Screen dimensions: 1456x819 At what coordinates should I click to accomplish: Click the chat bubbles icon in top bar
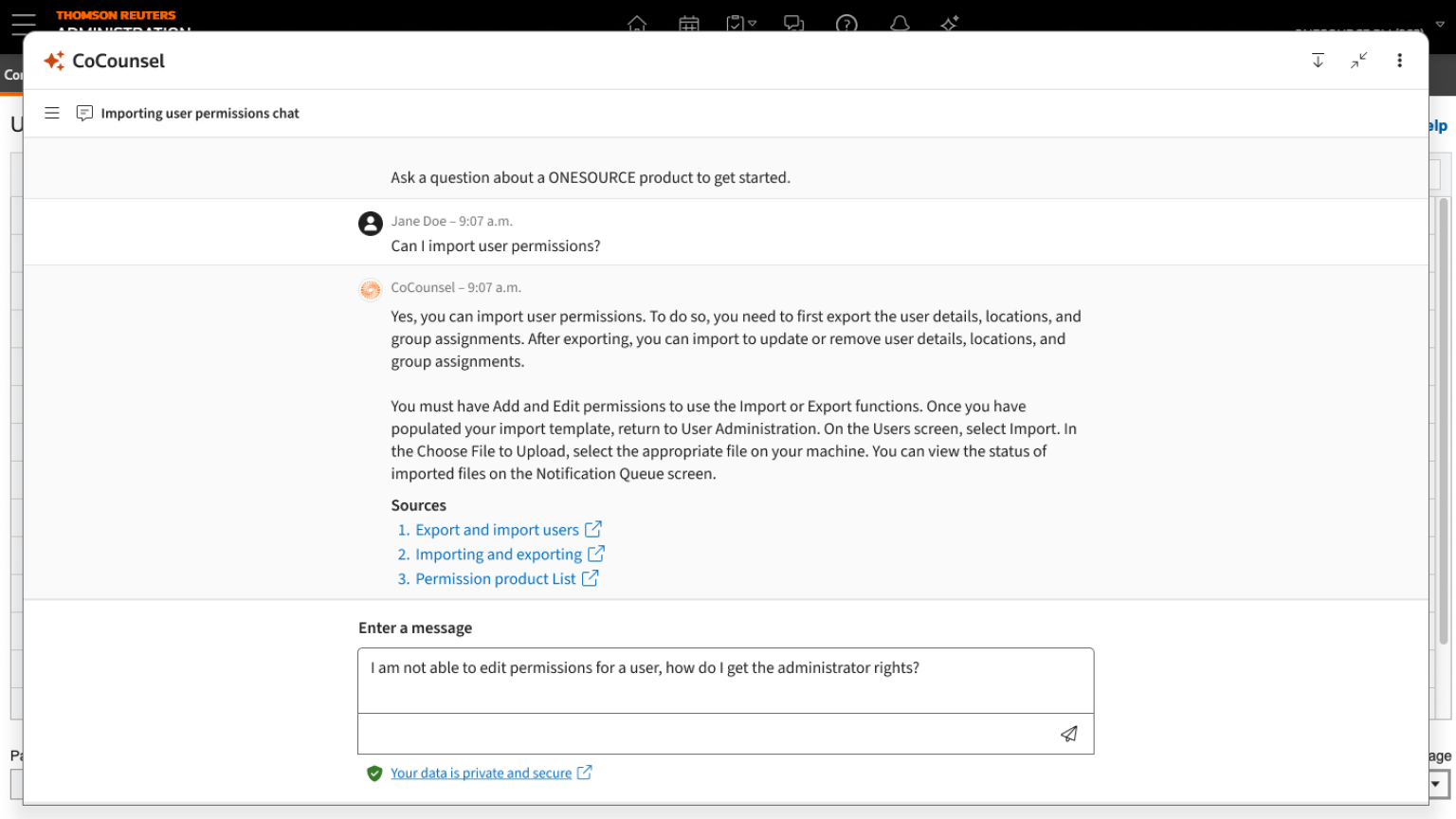pos(794,24)
